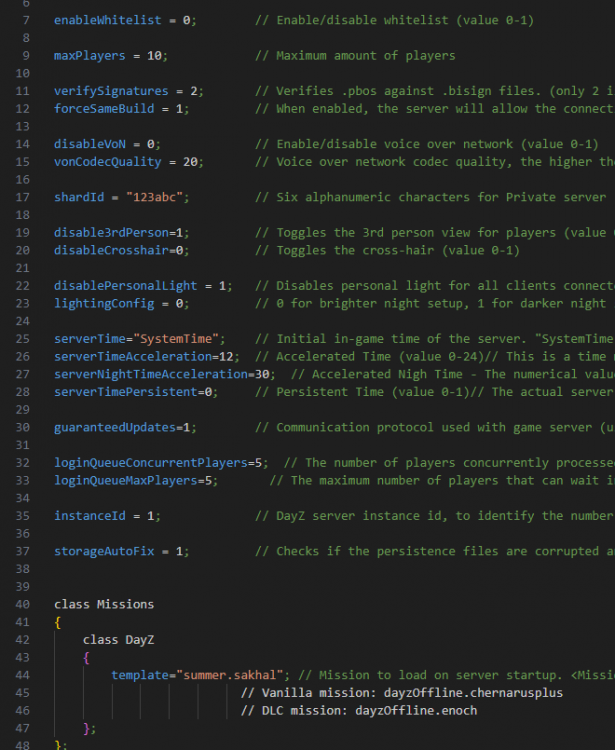Click the Toggles the cross-hair comment
Image resolution: width=615 pixels, height=750 pixels.
click(x=387, y=250)
